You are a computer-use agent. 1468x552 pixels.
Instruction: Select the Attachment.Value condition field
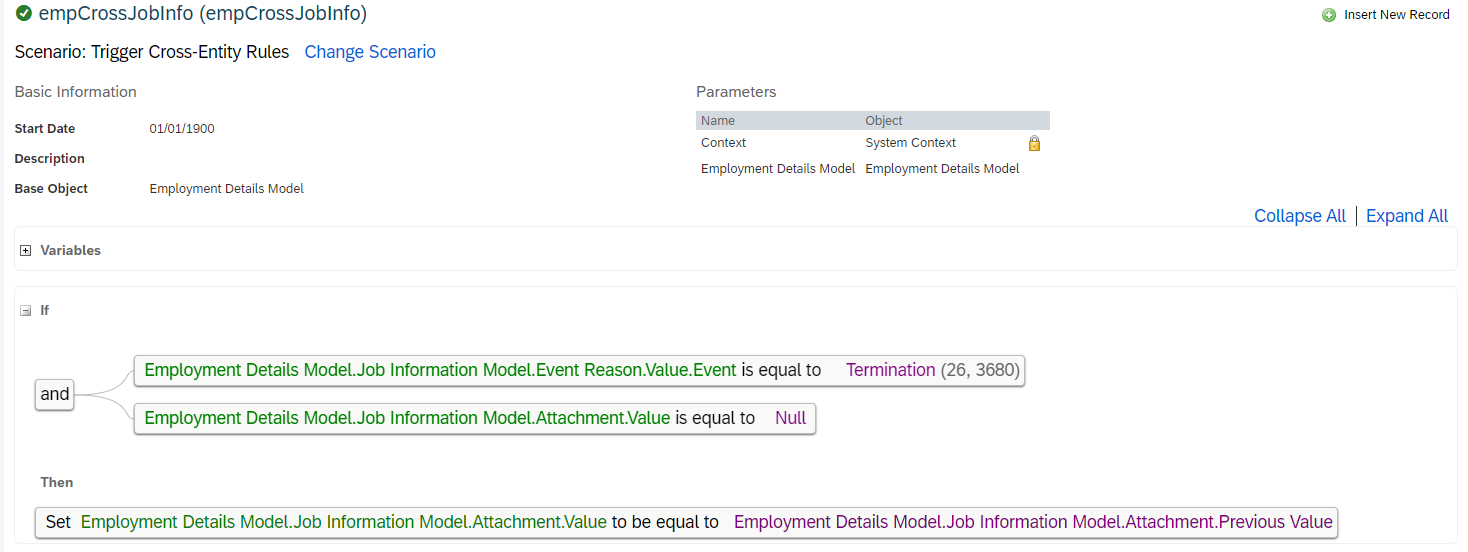(408, 418)
